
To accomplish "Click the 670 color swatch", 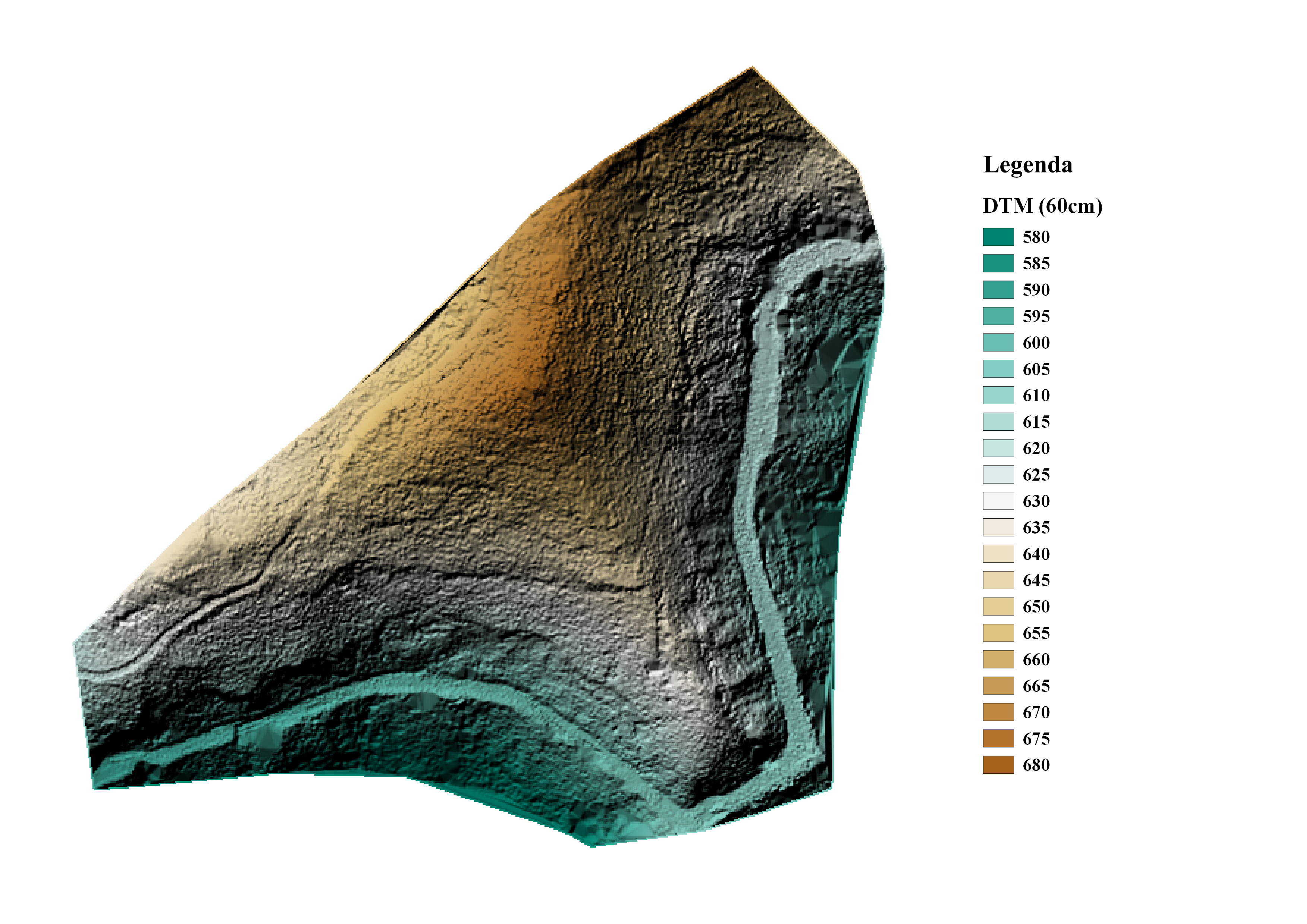I will click(998, 712).
